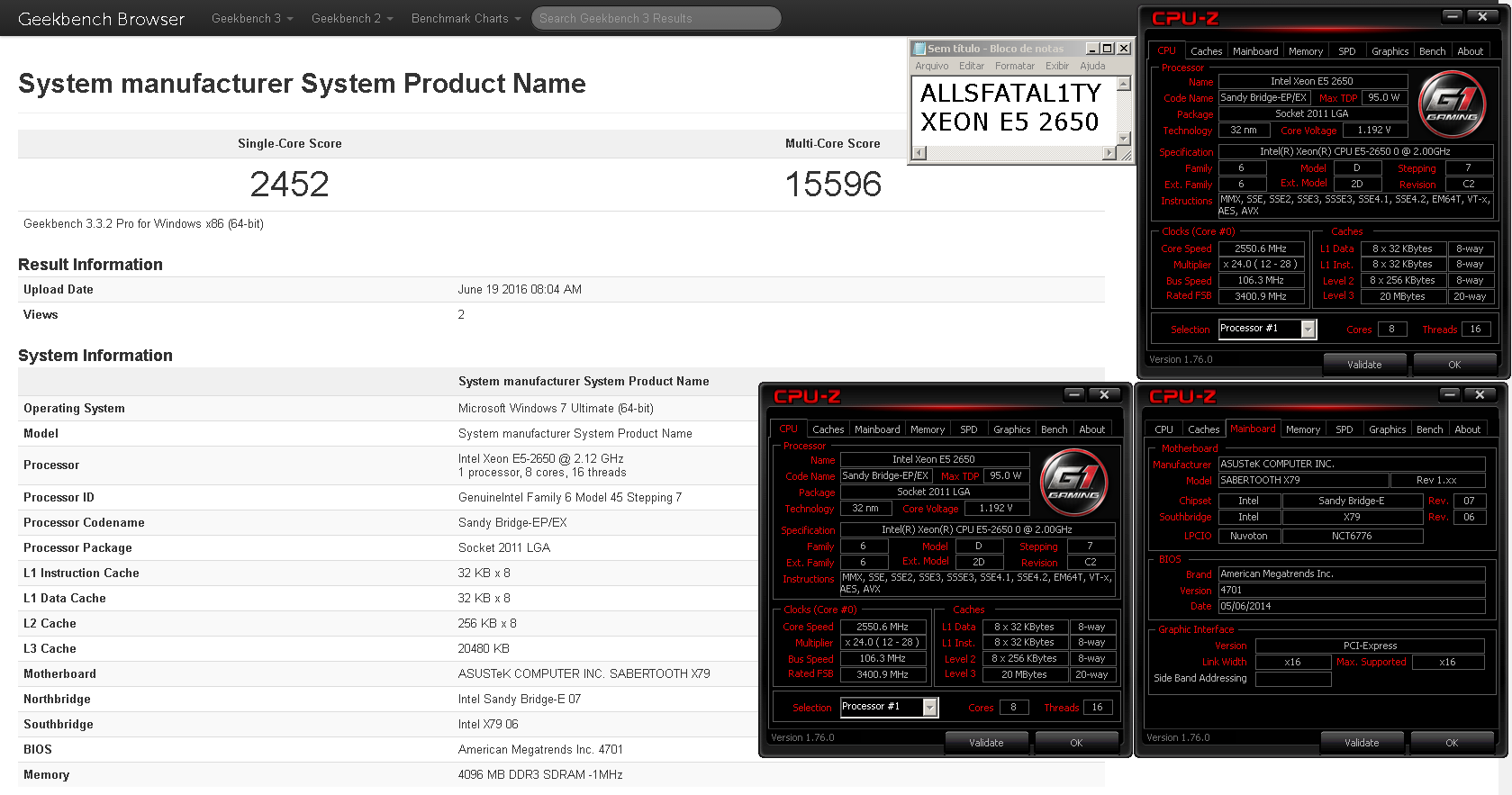This screenshot has width=1512, height=795.
Task: Minimize the Notepad window
Action: pyautogui.click(x=1091, y=49)
